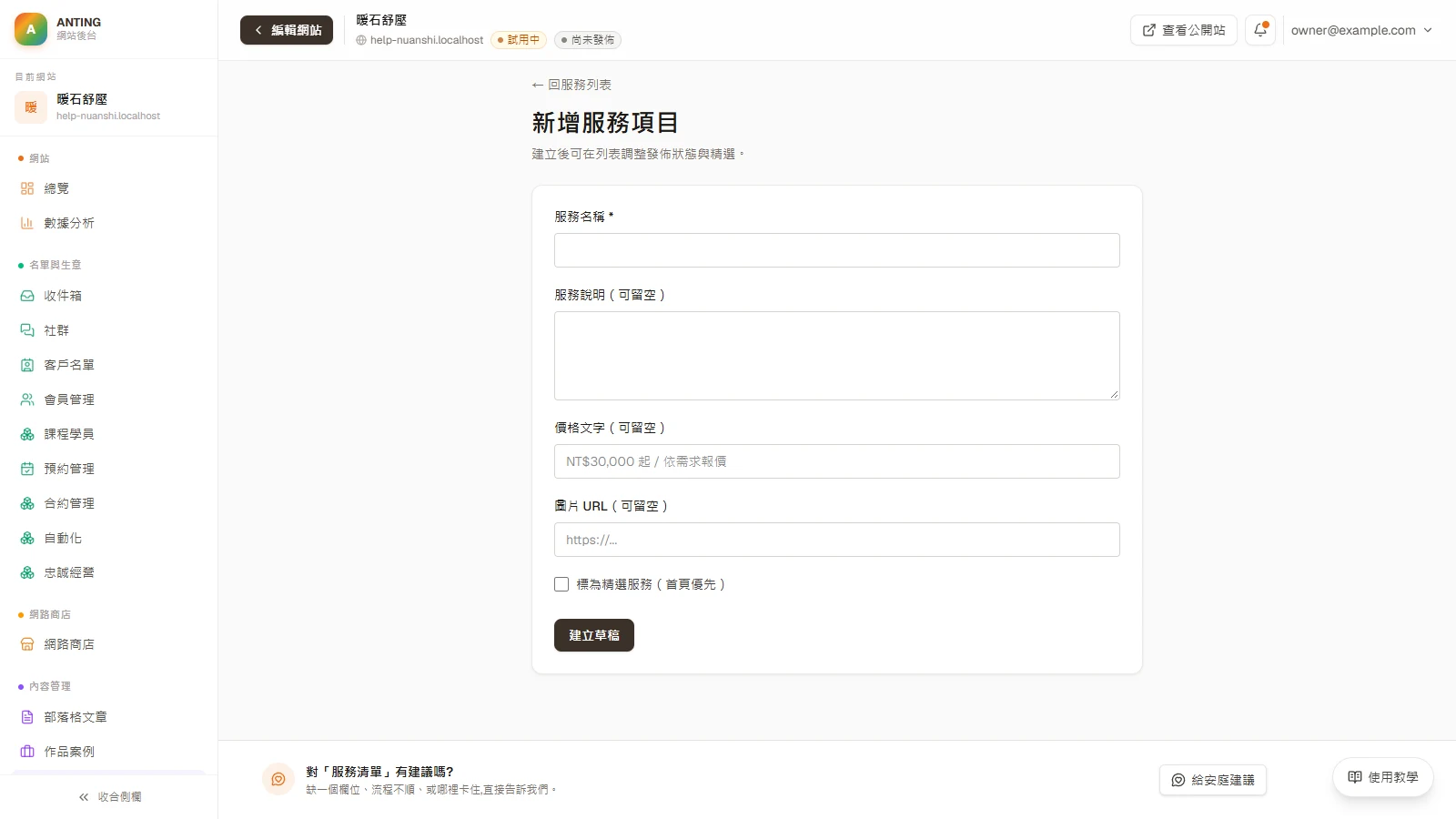Expand the owner@example.com account menu

point(1361,30)
